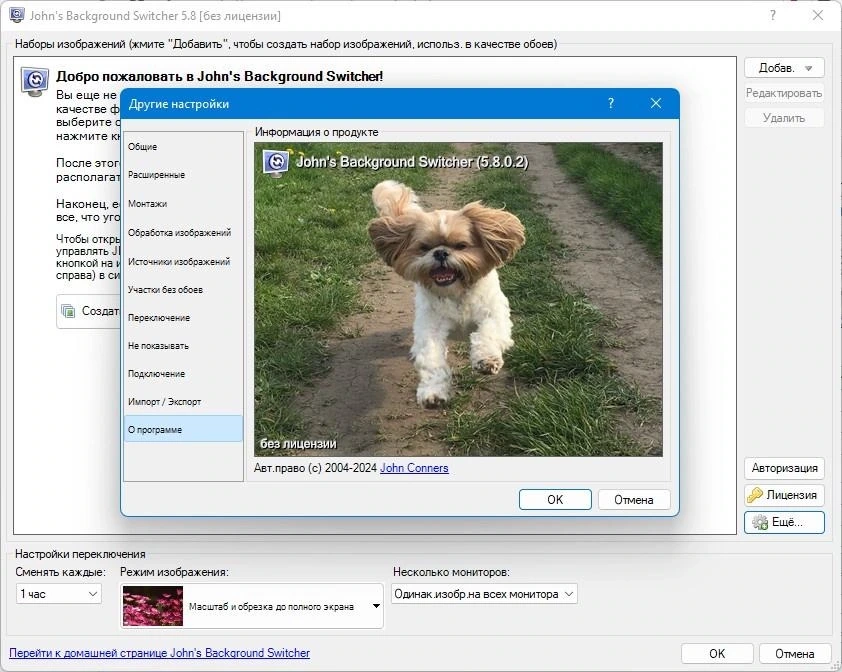Click the main window title-bar help question mark
The height and width of the screenshot is (672, 842).
[773, 15]
